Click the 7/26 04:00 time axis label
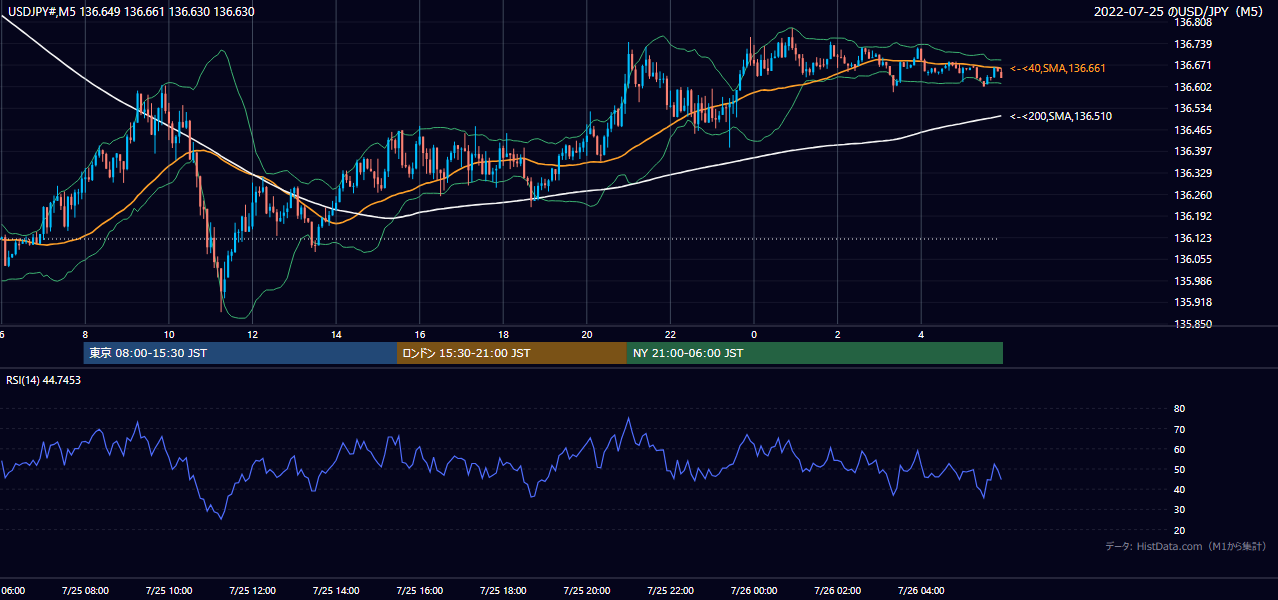Image resolution: width=1278 pixels, height=600 pixels. coord(921,591)
